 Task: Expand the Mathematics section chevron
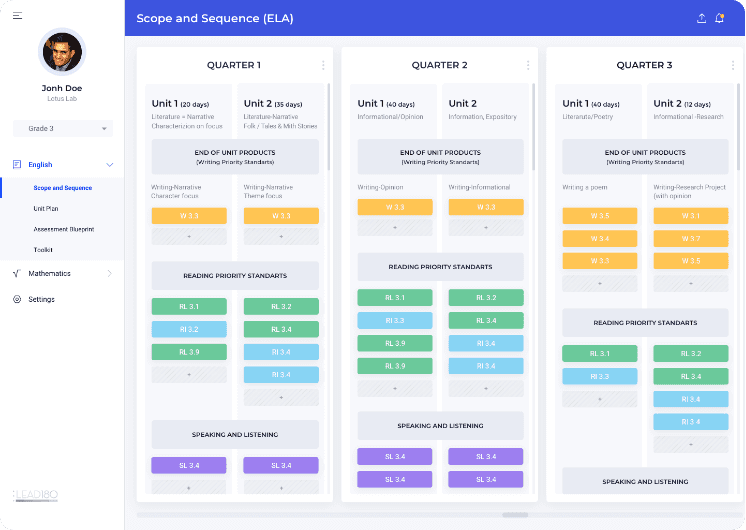pos(109,273)
